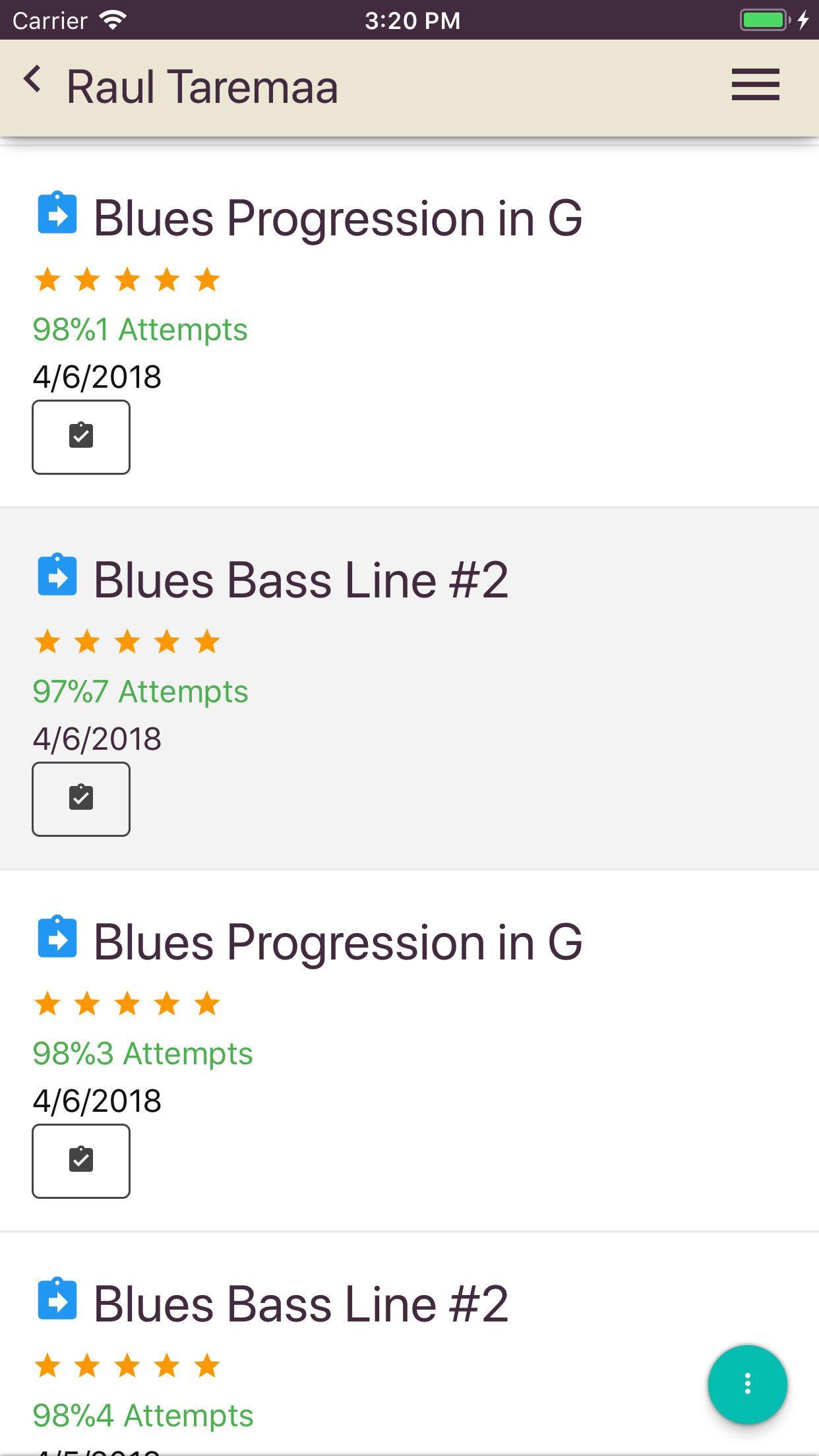Click the 98% 4 Attempts score text
819x1456 pixels.
point(143,1415)
